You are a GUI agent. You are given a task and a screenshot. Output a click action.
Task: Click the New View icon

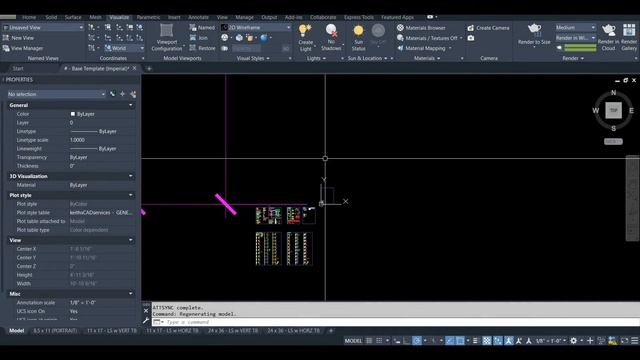6,38
